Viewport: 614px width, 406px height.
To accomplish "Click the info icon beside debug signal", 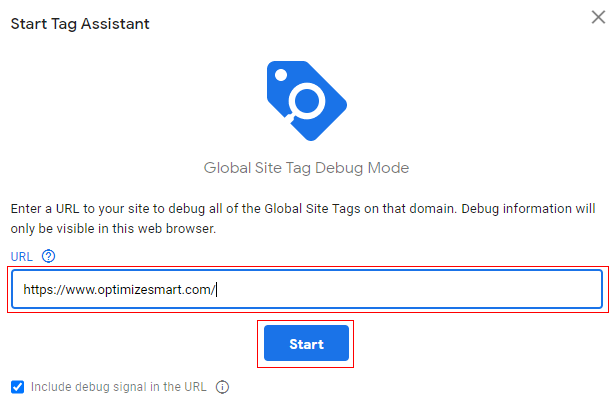I will 223,387.
